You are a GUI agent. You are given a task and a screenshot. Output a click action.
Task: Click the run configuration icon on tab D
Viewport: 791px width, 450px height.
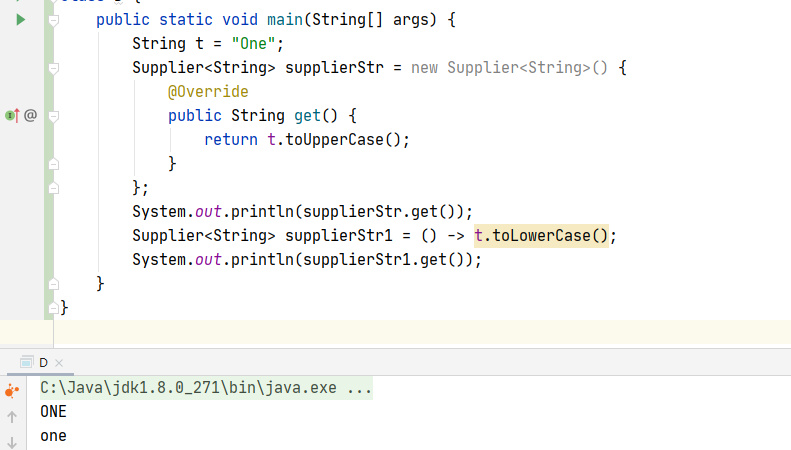pyautogui.click(x=27, y=363)
